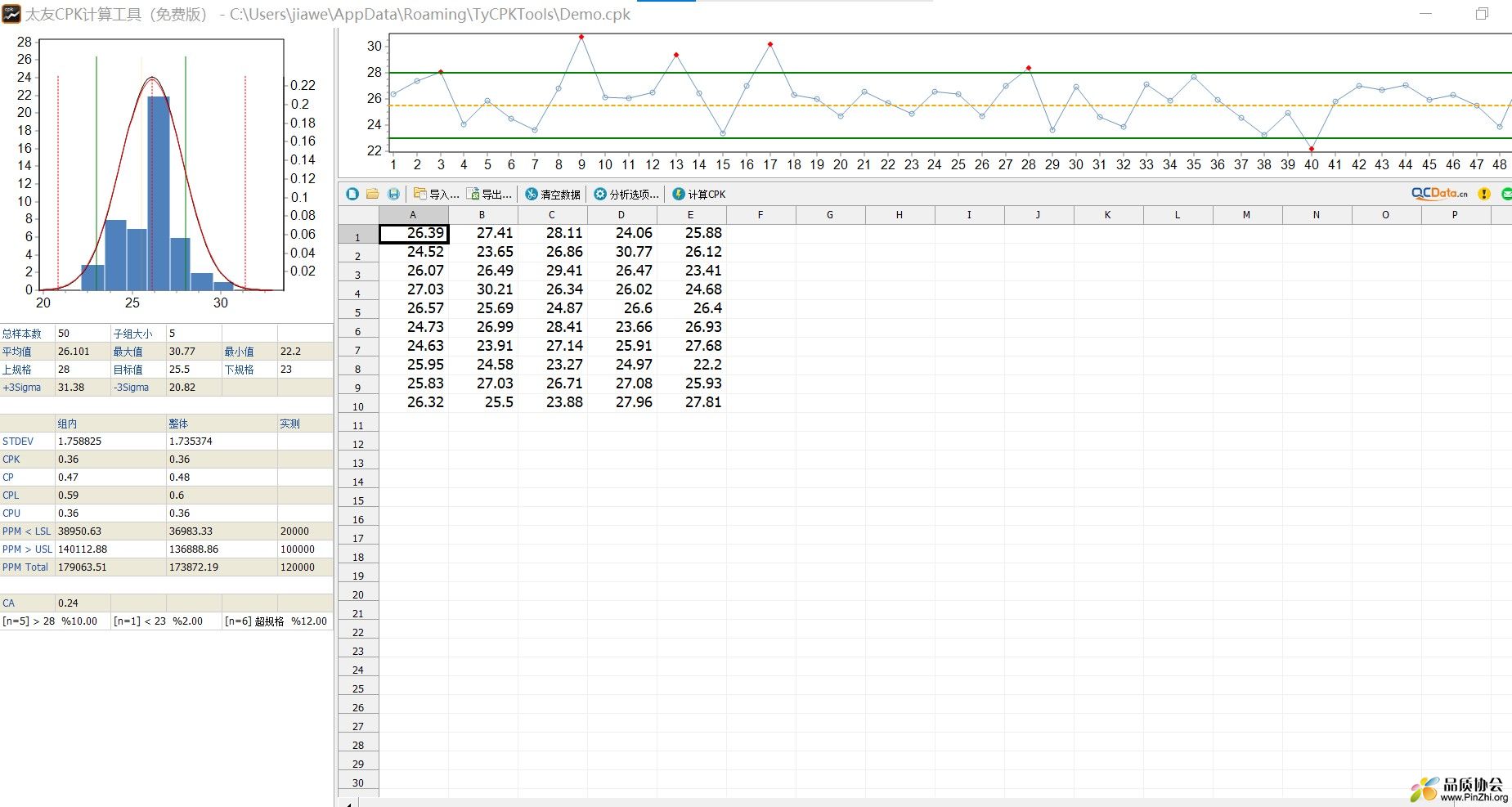This screenshot has height=807, width=1512.
Task: Select cell containing 29.41
Action: 553,271
